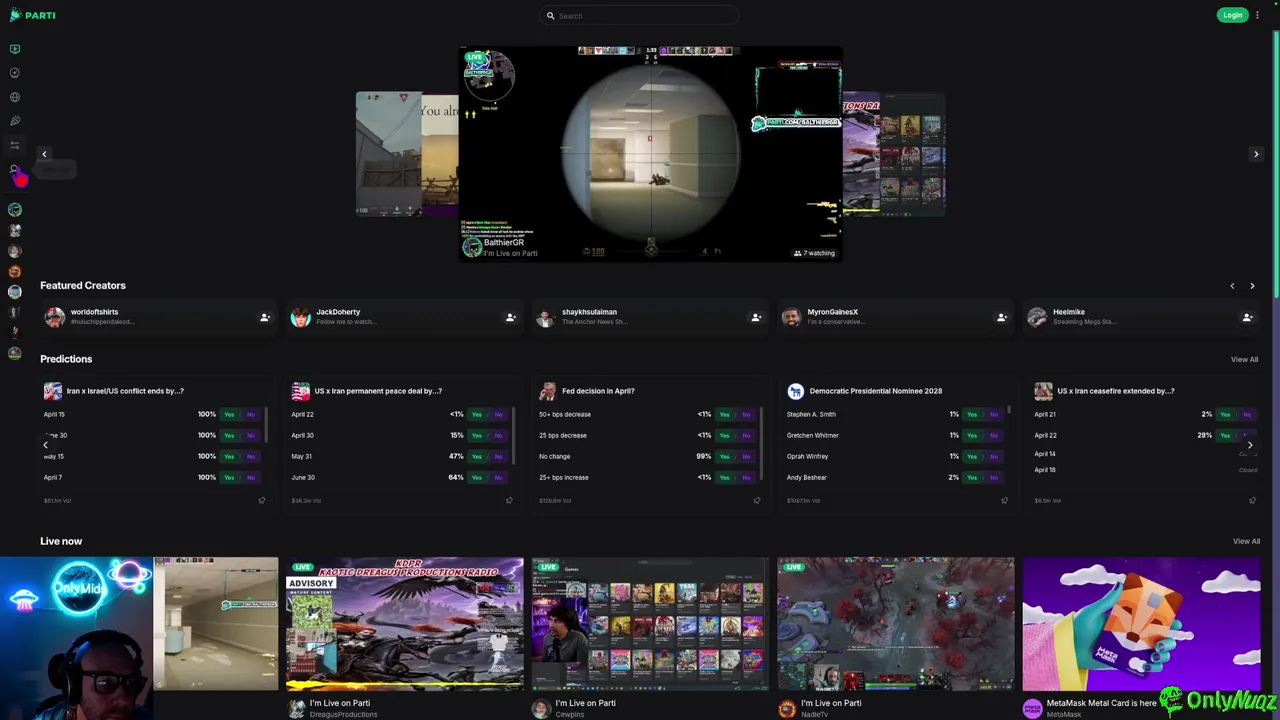Viewport: 1280px width, 720px height.
Task: View All predictions
Action: coord(1244,359)
